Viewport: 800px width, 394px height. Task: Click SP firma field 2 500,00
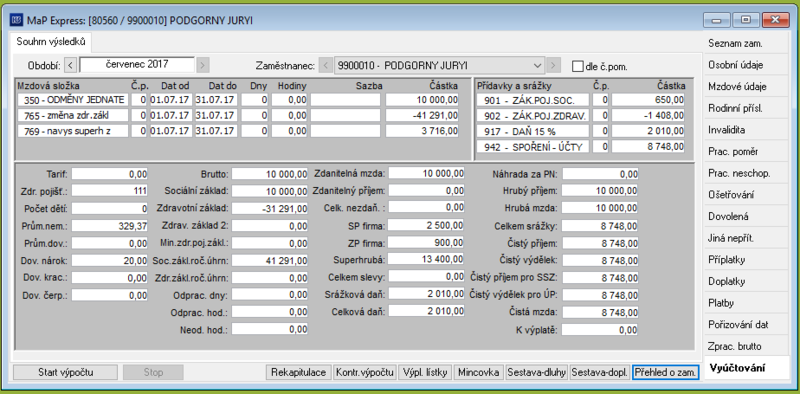point(427,225)
